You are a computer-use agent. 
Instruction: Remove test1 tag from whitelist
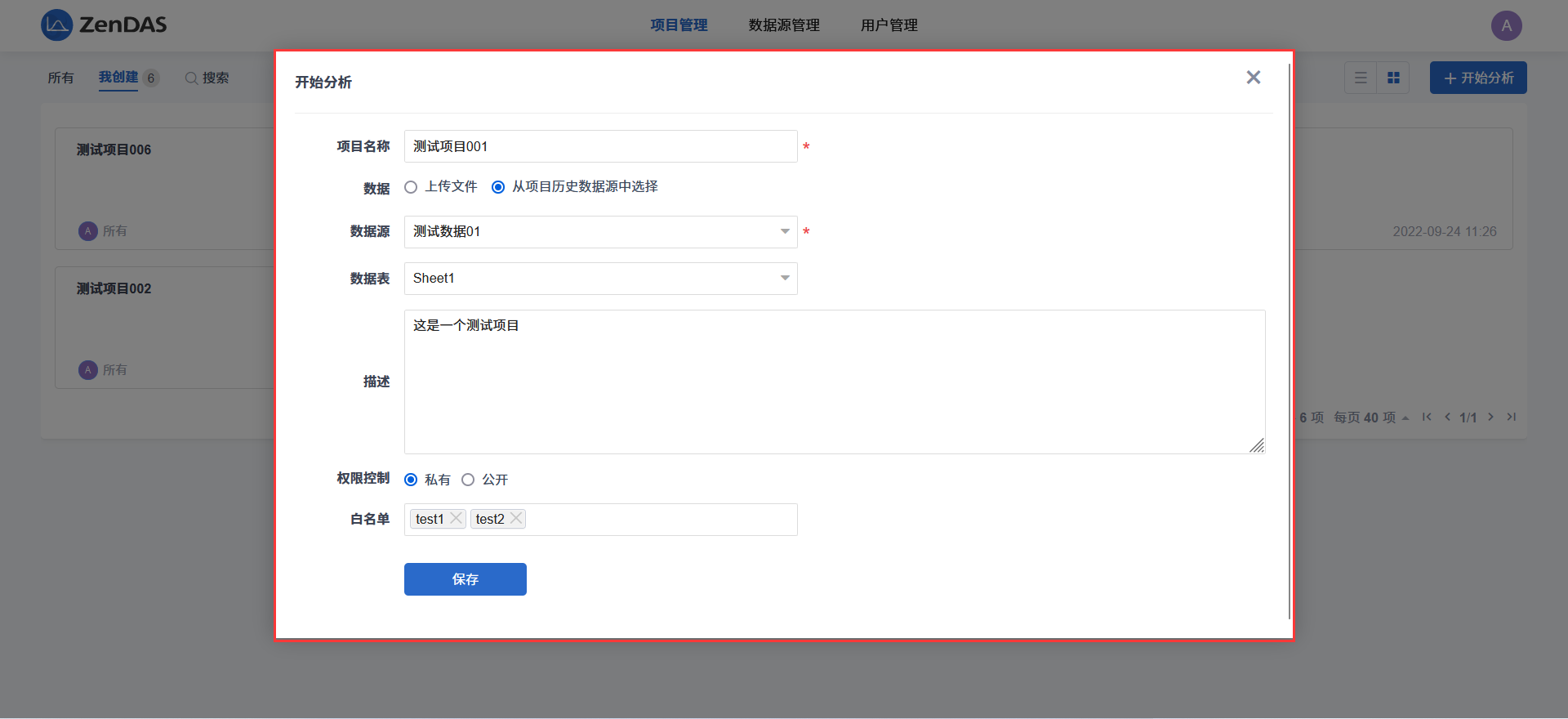coord(456,519)
